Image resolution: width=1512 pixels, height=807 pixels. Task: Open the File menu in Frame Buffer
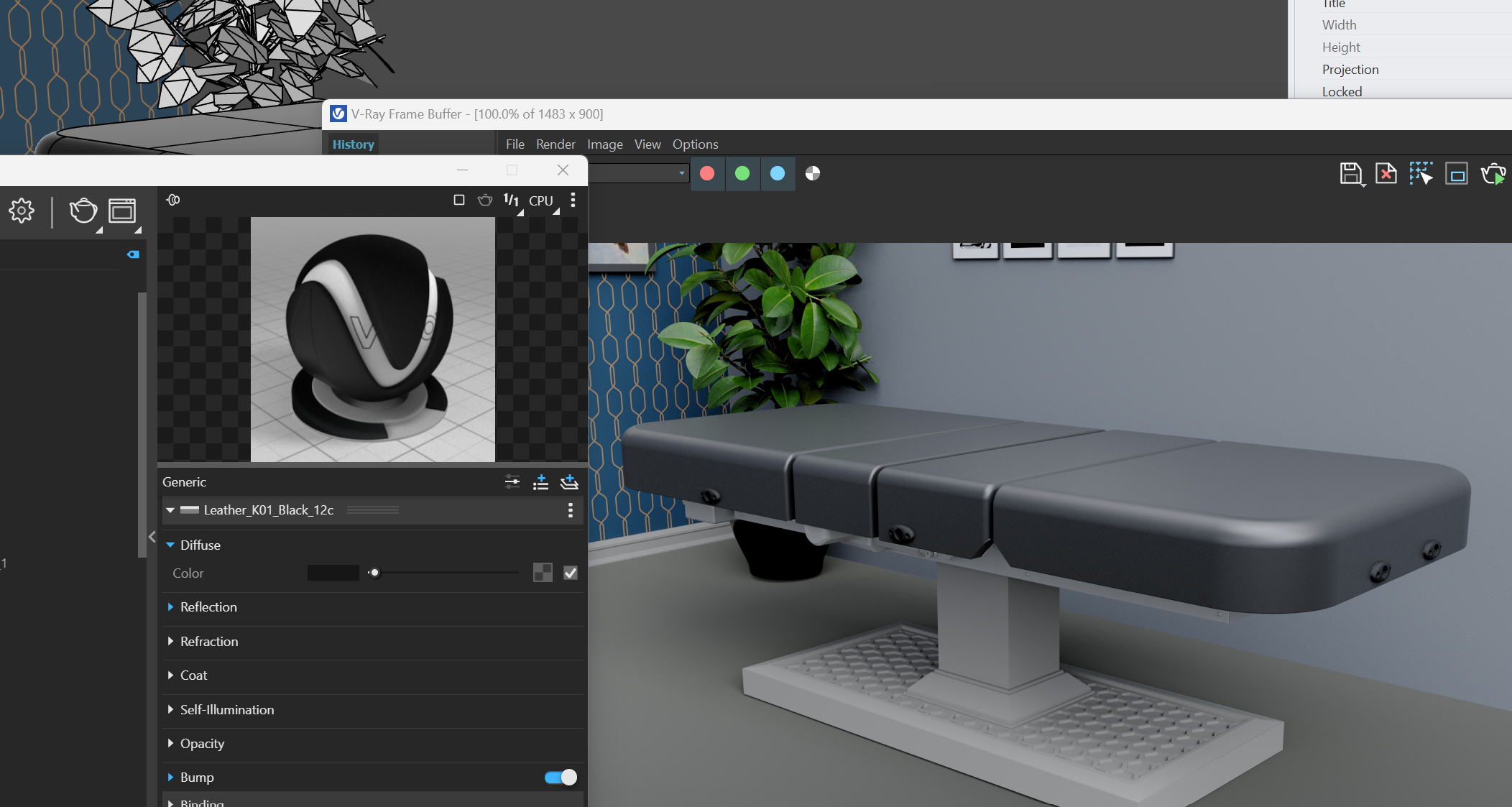515,144
